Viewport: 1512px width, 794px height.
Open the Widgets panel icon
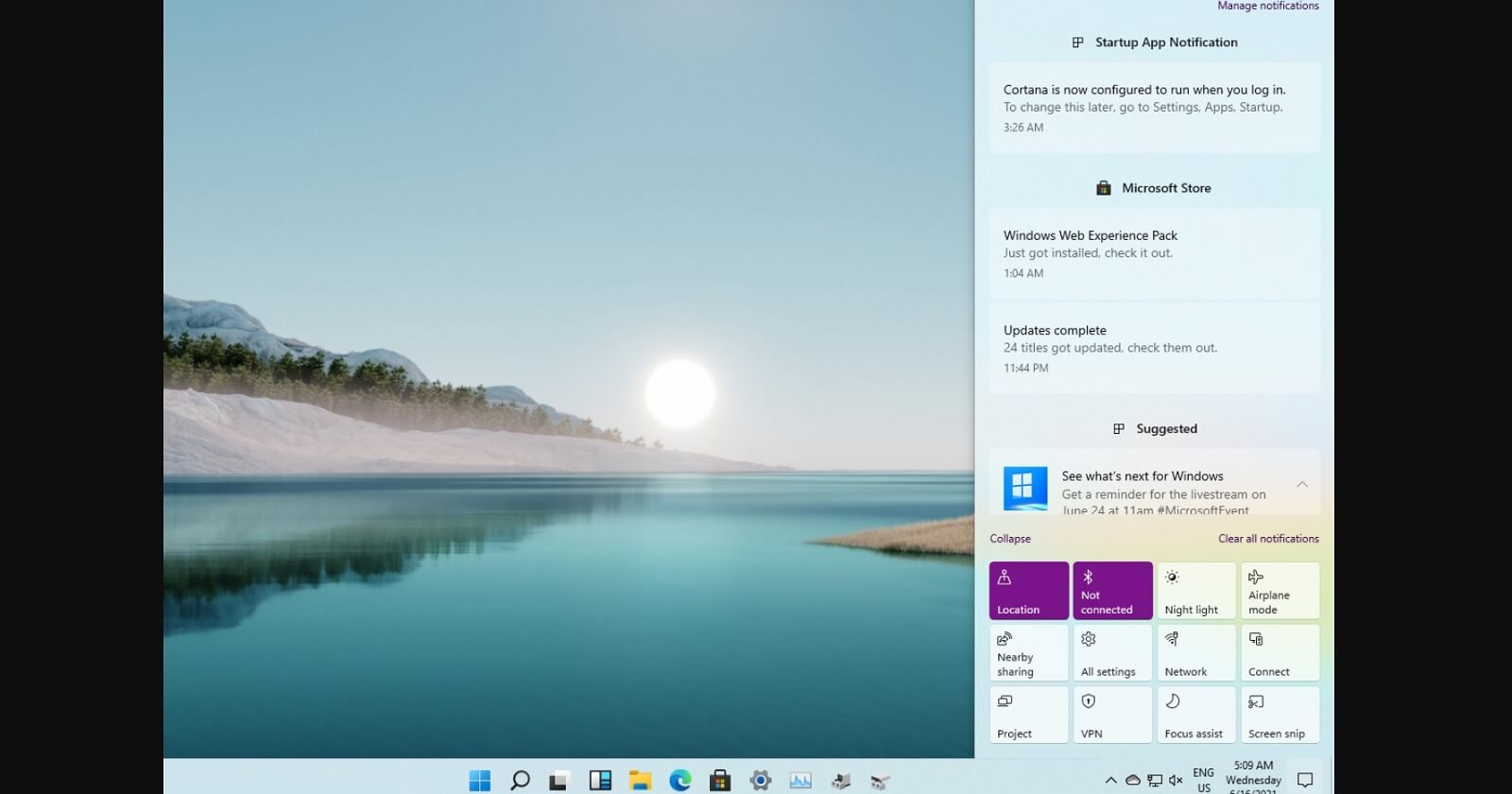click(600, 781)
